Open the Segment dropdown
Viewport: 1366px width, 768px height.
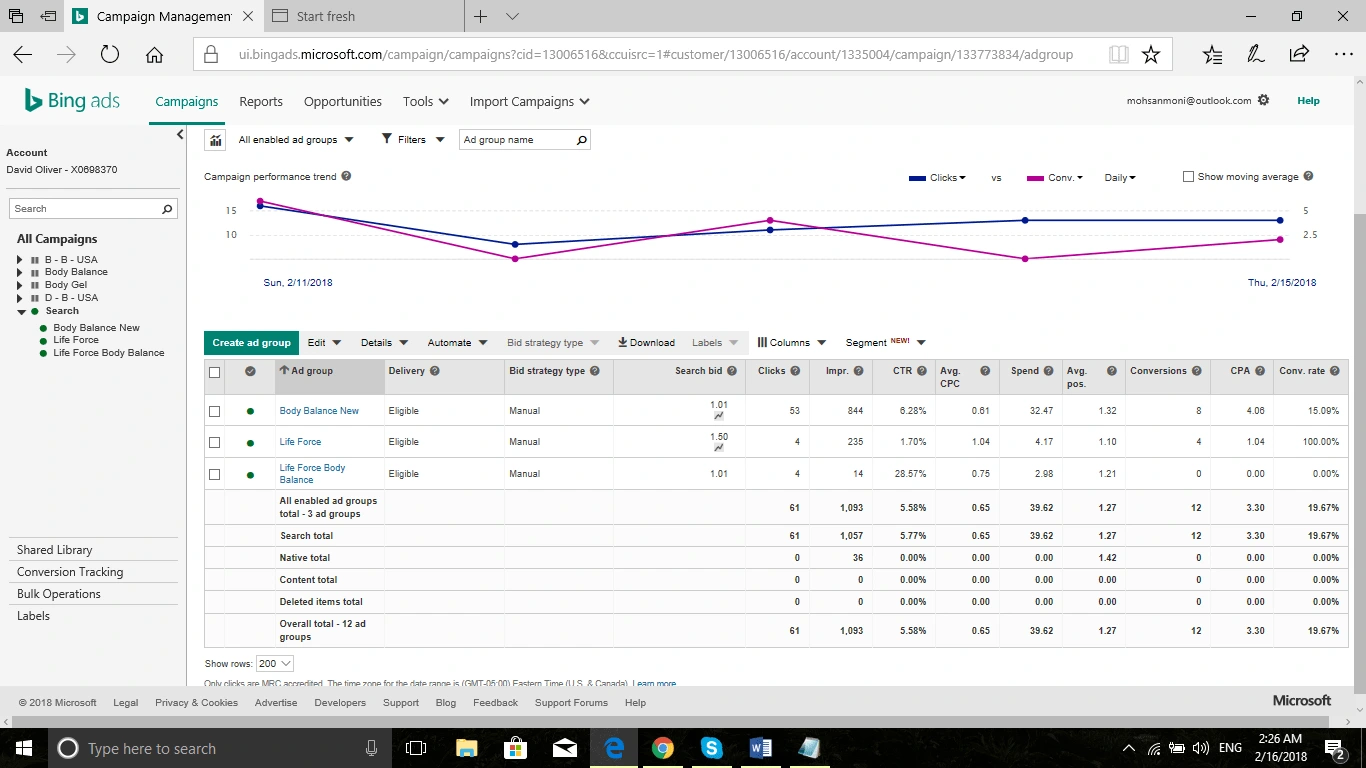coord(886,342)
